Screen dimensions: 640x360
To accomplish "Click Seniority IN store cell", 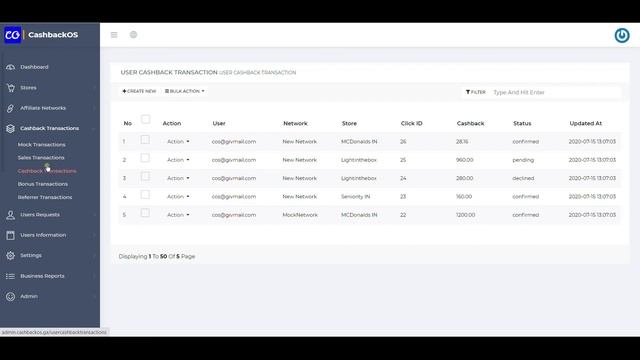I will 355,197.
